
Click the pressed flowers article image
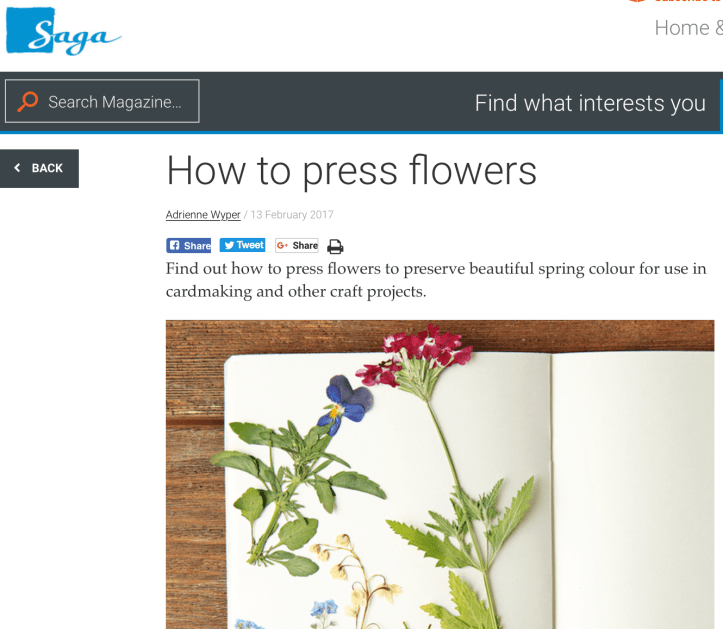pos(440,474)
